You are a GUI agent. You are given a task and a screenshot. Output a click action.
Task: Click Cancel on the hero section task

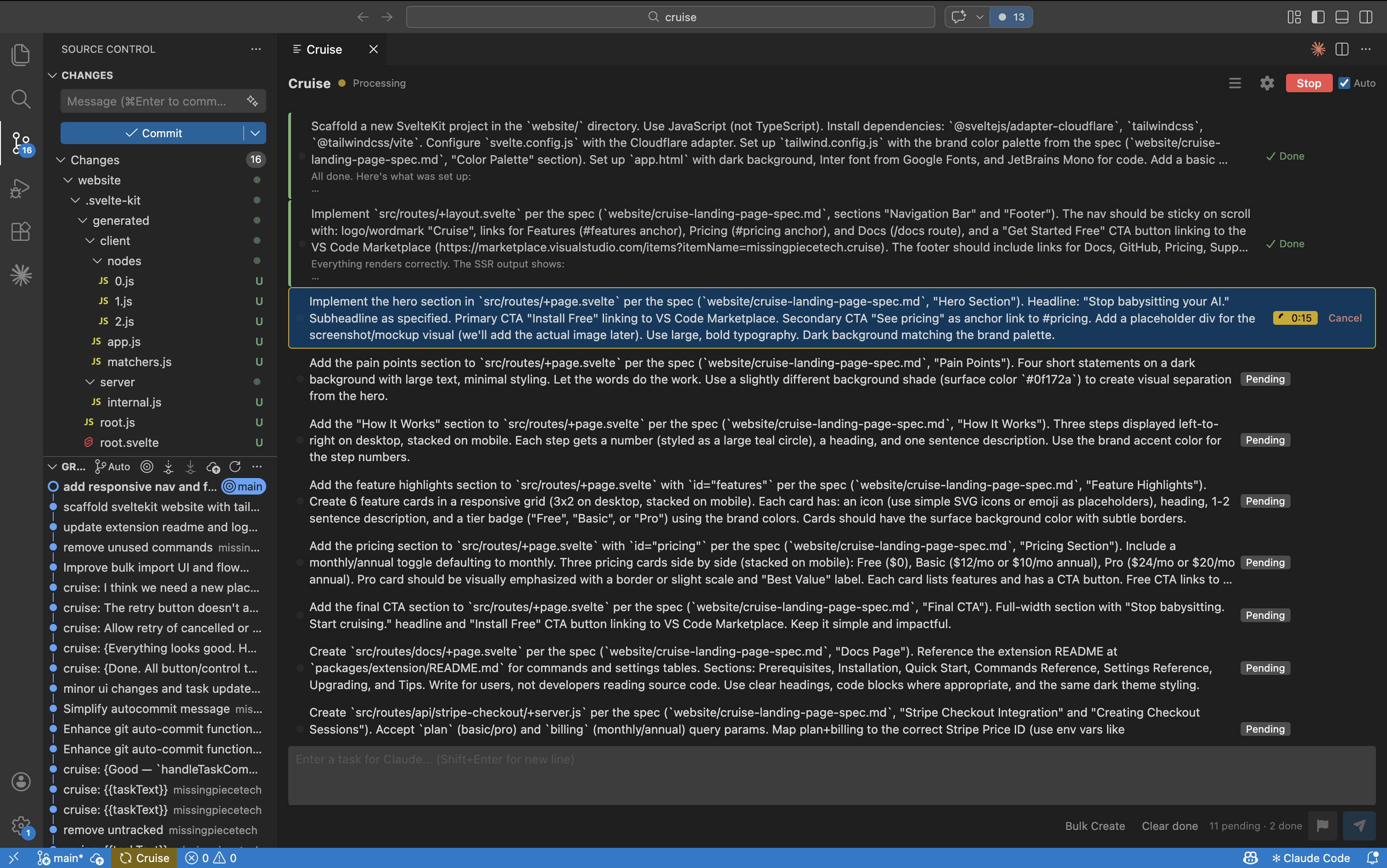pyautogui.click(x=1345, y=317)
